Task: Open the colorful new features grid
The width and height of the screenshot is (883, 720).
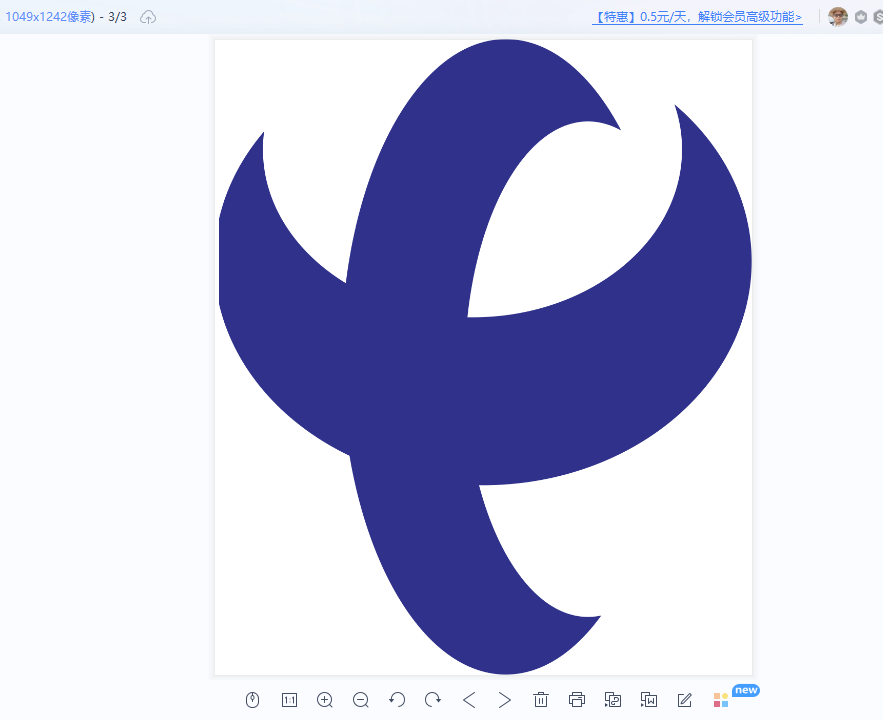Action: click(721, 700)
